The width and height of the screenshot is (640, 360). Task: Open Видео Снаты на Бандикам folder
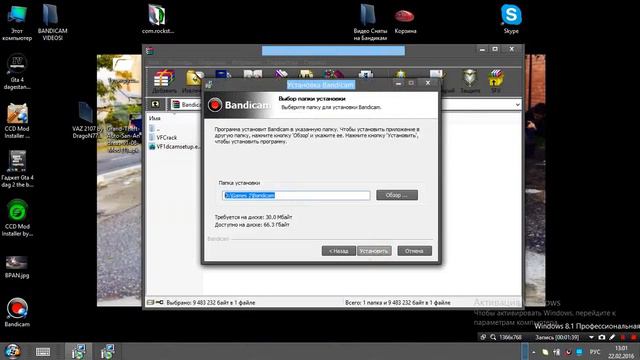click(x=370, y=22)
